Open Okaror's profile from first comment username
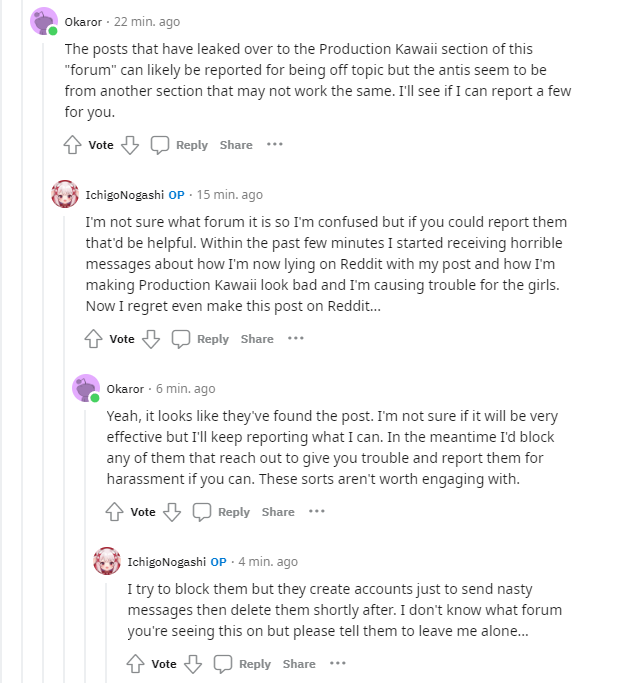Image resolution: width=632 pixels, height=683 pixels. click(83, 22)
